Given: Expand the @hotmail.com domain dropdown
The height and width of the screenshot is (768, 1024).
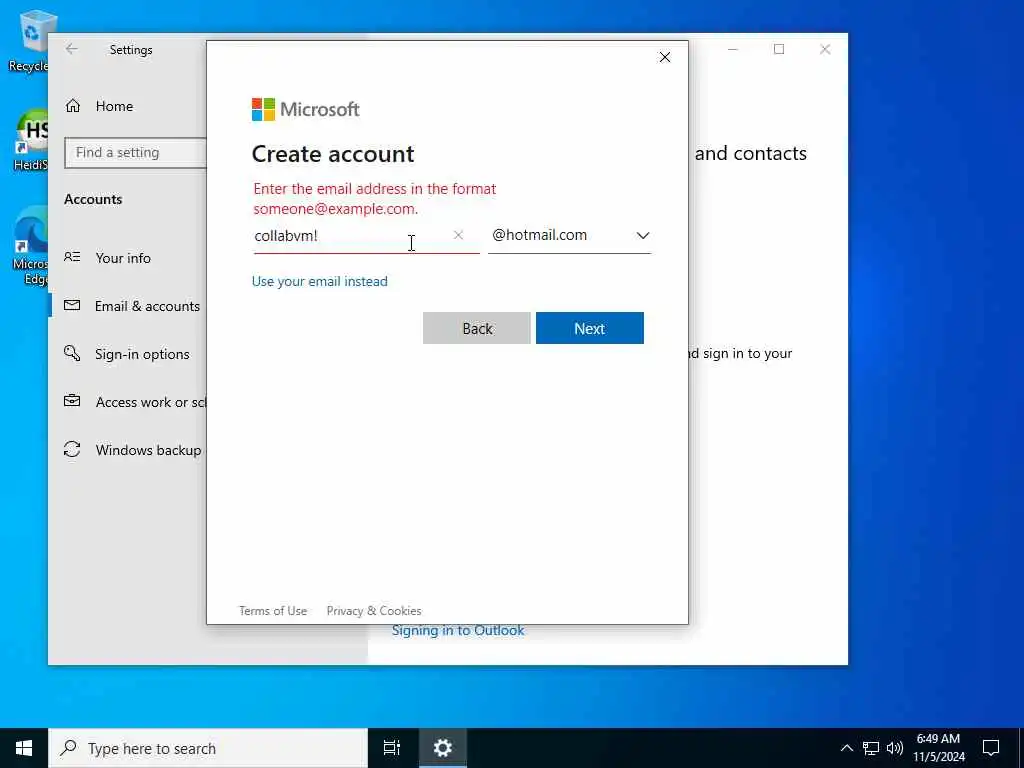Looking at the screenshot, I should 569,236.
